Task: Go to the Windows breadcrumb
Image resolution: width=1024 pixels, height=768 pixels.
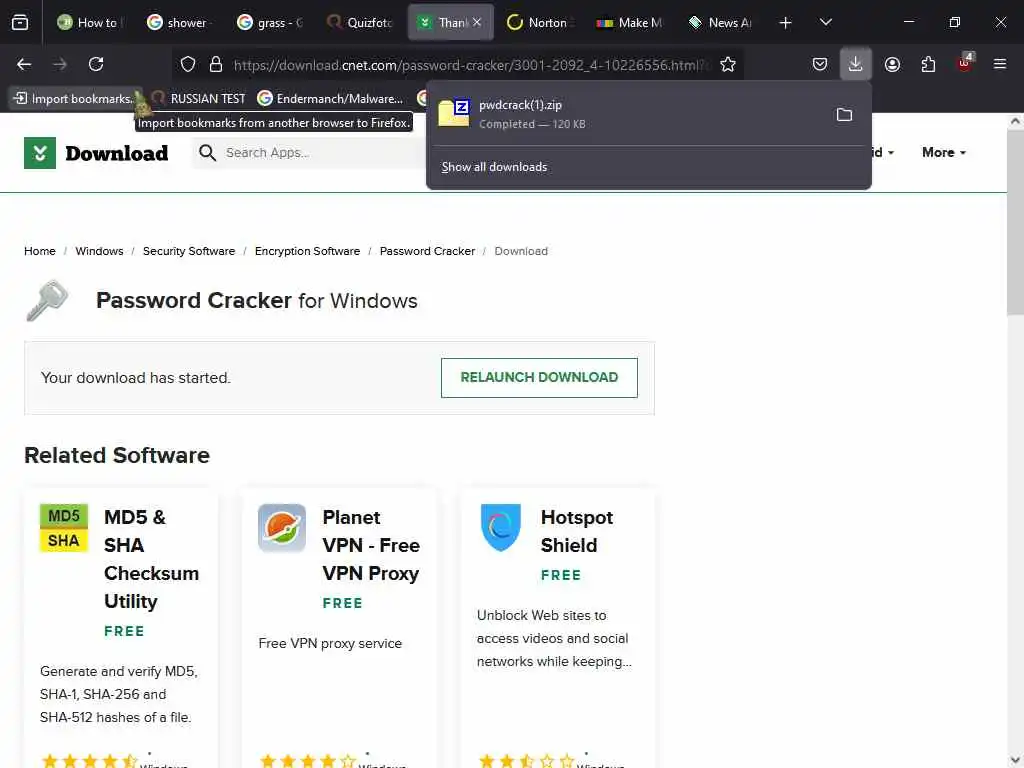Action: (x=99, y=251)
